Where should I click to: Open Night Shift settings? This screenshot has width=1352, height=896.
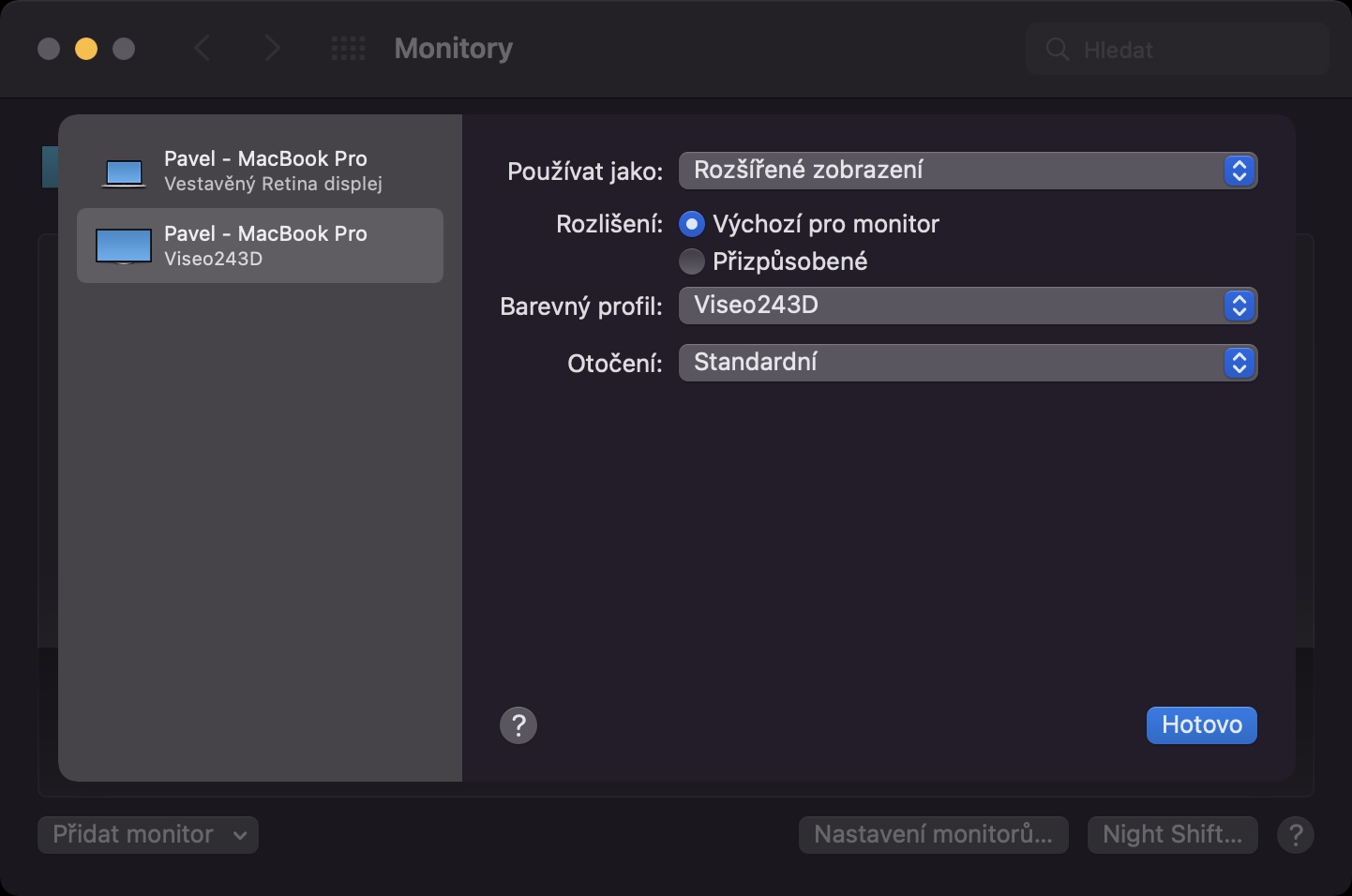point(1172,834)
